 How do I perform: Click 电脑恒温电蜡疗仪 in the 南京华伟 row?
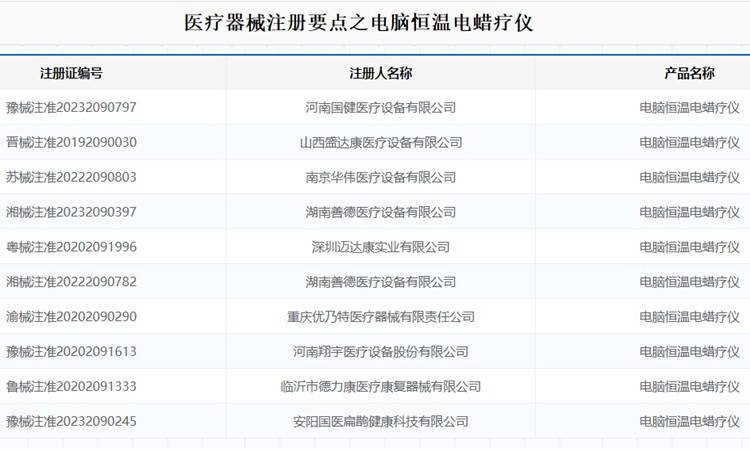pos(689,177)
